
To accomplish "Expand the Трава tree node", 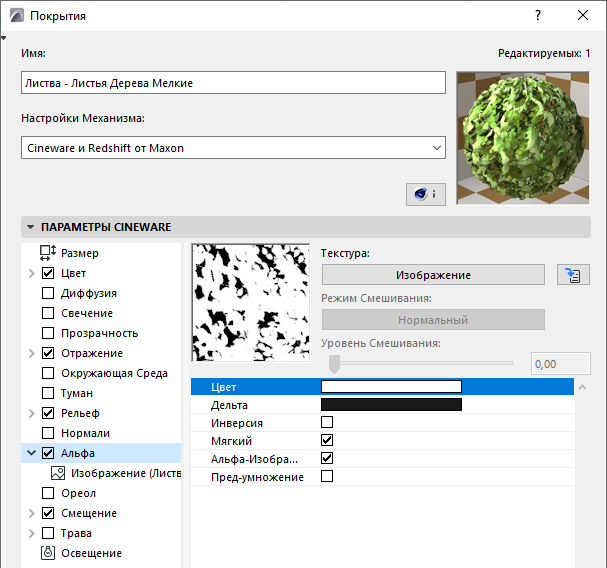I will (32, 533).
